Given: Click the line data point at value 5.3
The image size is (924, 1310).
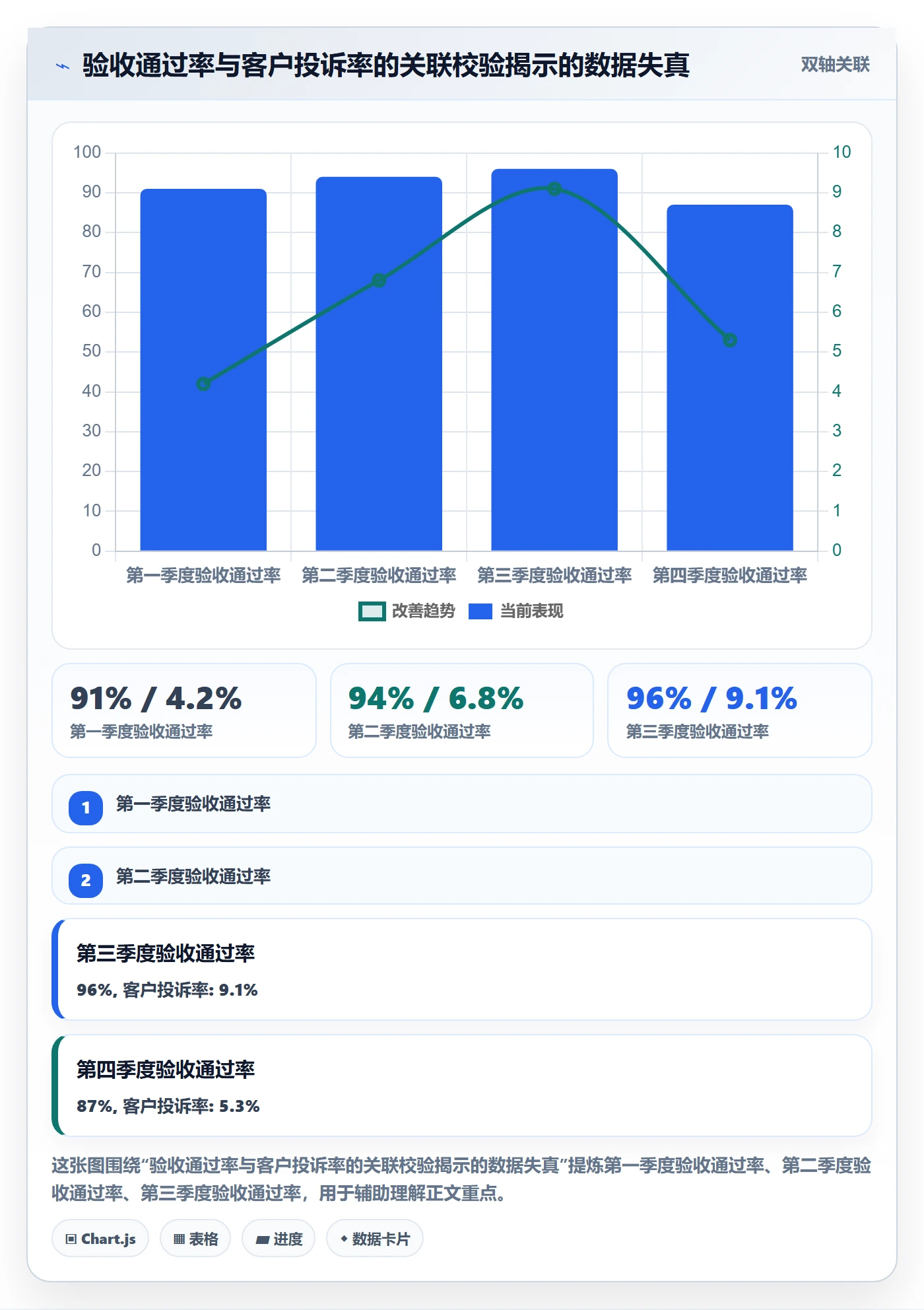Looking at the screenshot, I should [730, 340].
